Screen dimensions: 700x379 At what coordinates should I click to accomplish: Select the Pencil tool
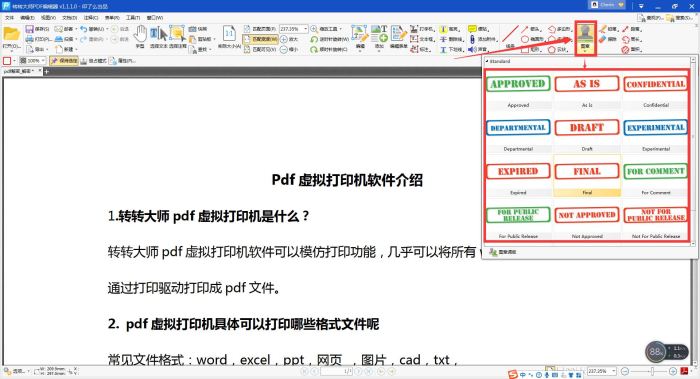pyautogui.click(x=609, y=29)
